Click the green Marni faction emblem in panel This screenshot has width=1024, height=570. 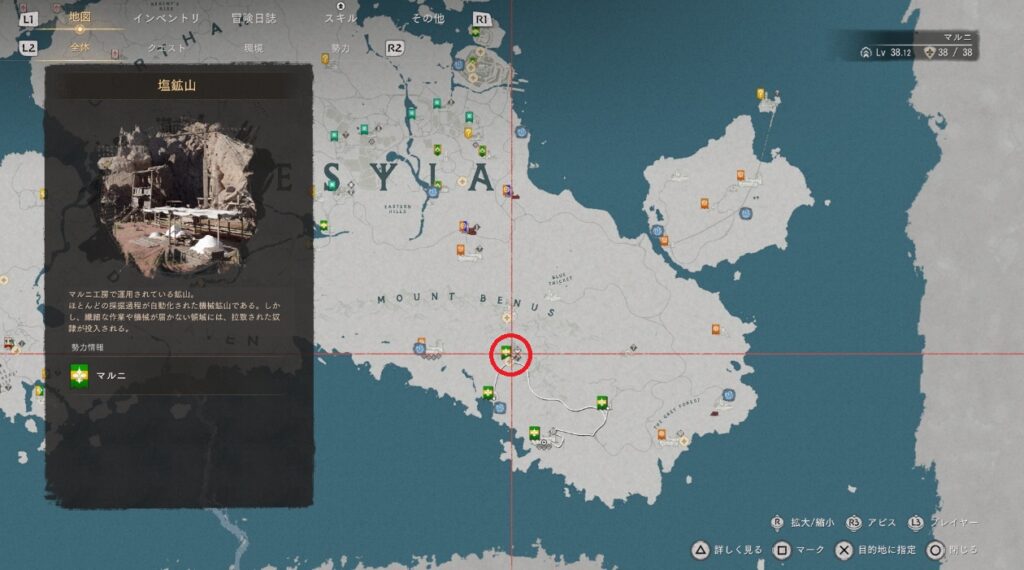pyautogui.click(x=79, y=376)
